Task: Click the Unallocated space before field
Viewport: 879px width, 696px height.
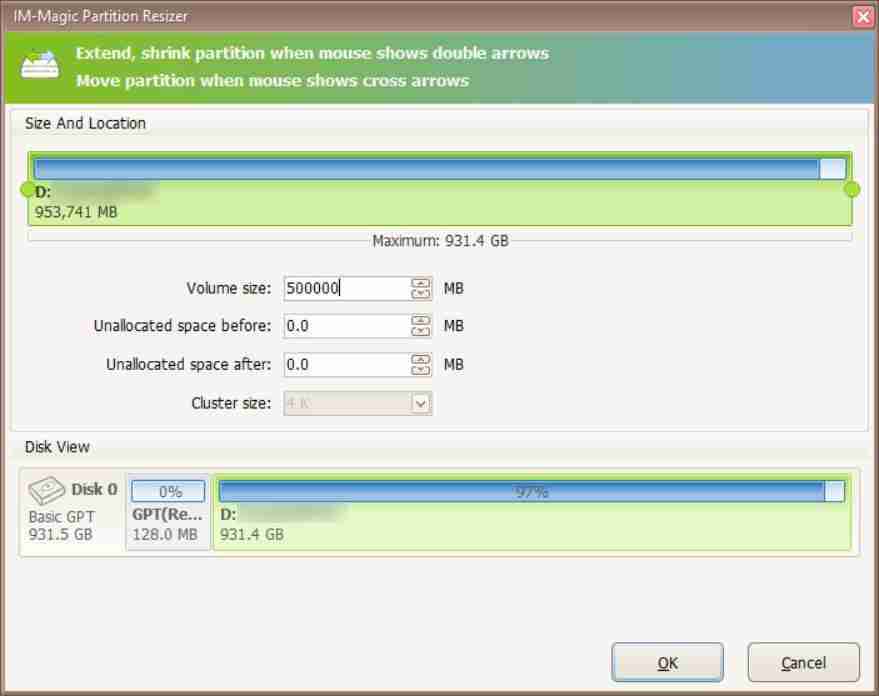Action: click(347, 326)
